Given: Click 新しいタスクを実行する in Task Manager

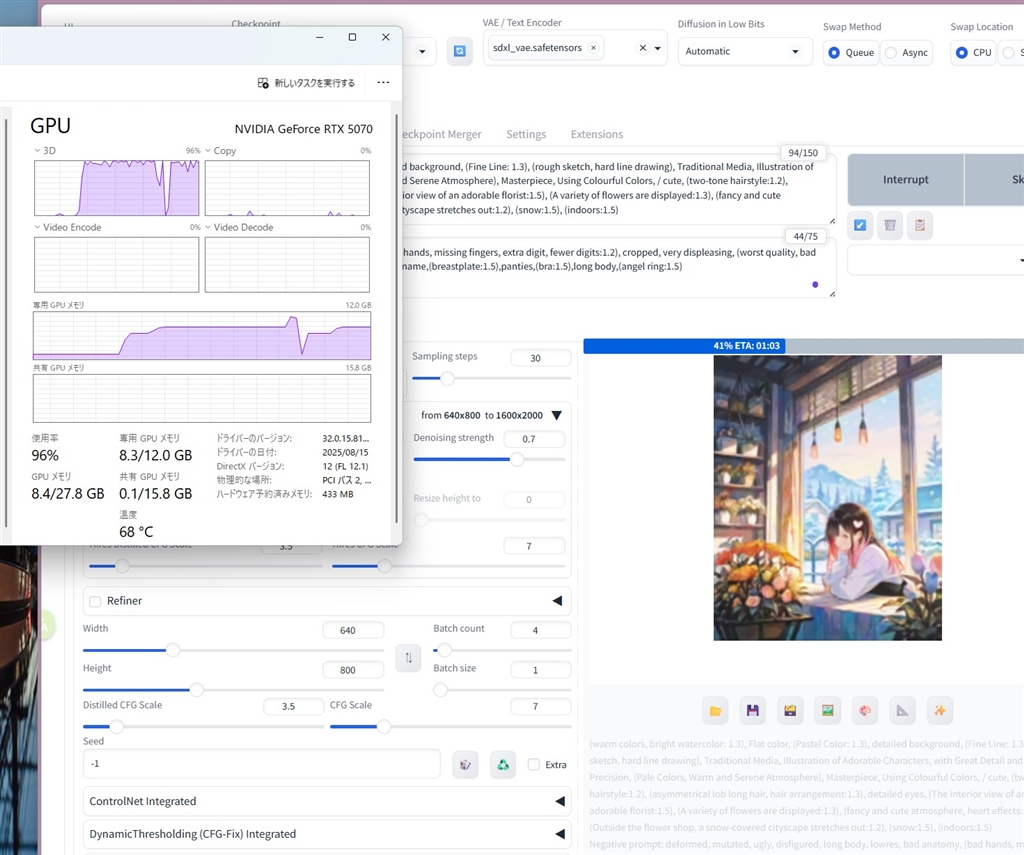Looking at the screenshot, I should 306,83.
